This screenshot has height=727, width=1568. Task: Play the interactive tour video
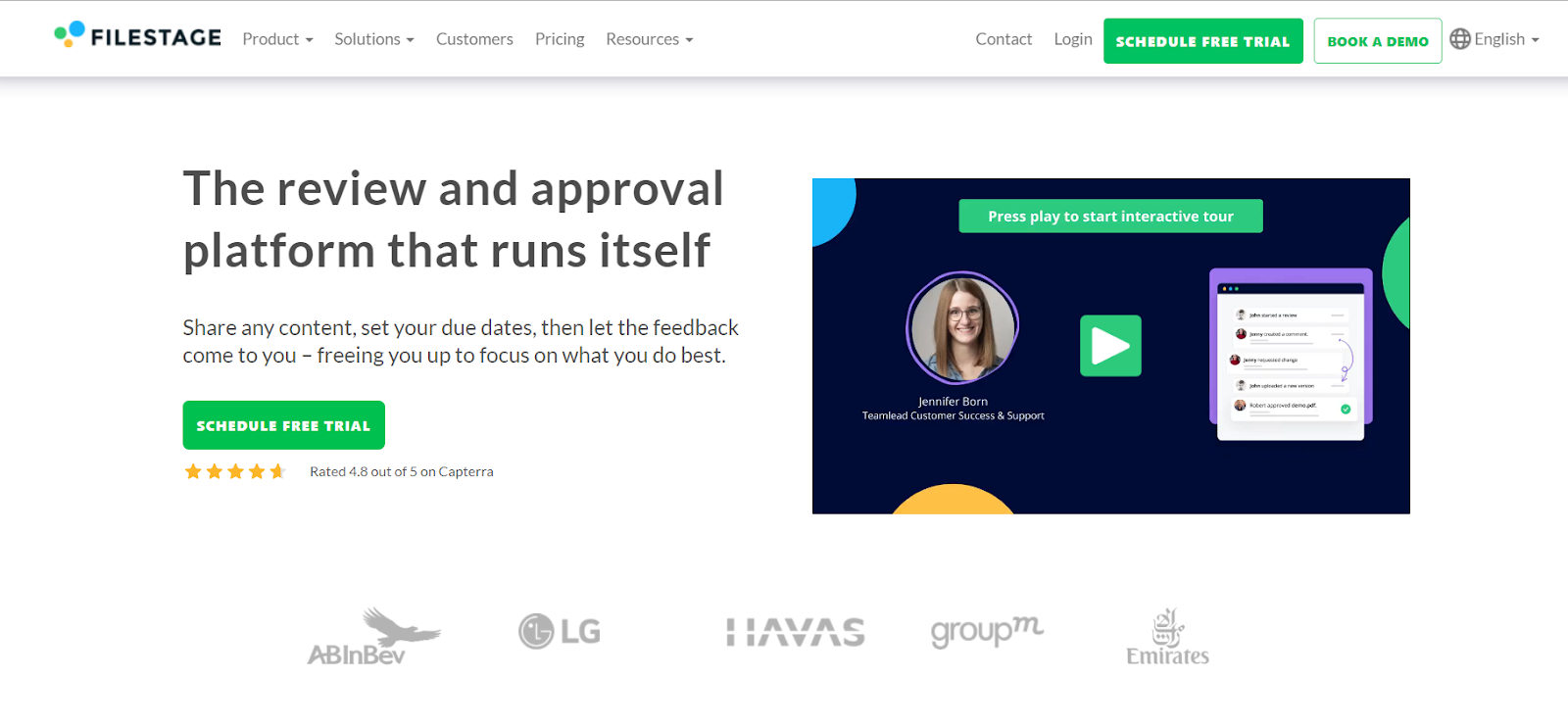coord(1110,346)
